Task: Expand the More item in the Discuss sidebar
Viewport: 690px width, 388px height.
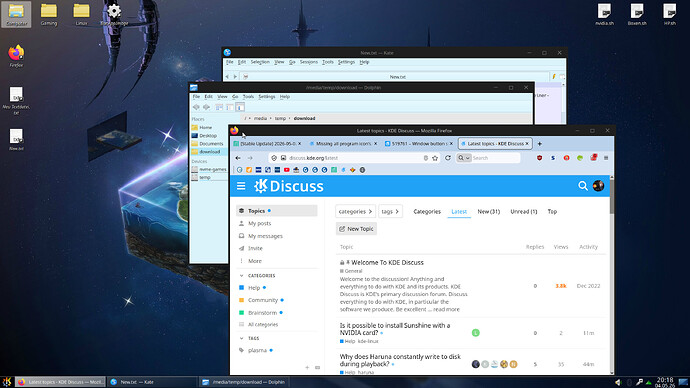Action: [x=255, y=261]
